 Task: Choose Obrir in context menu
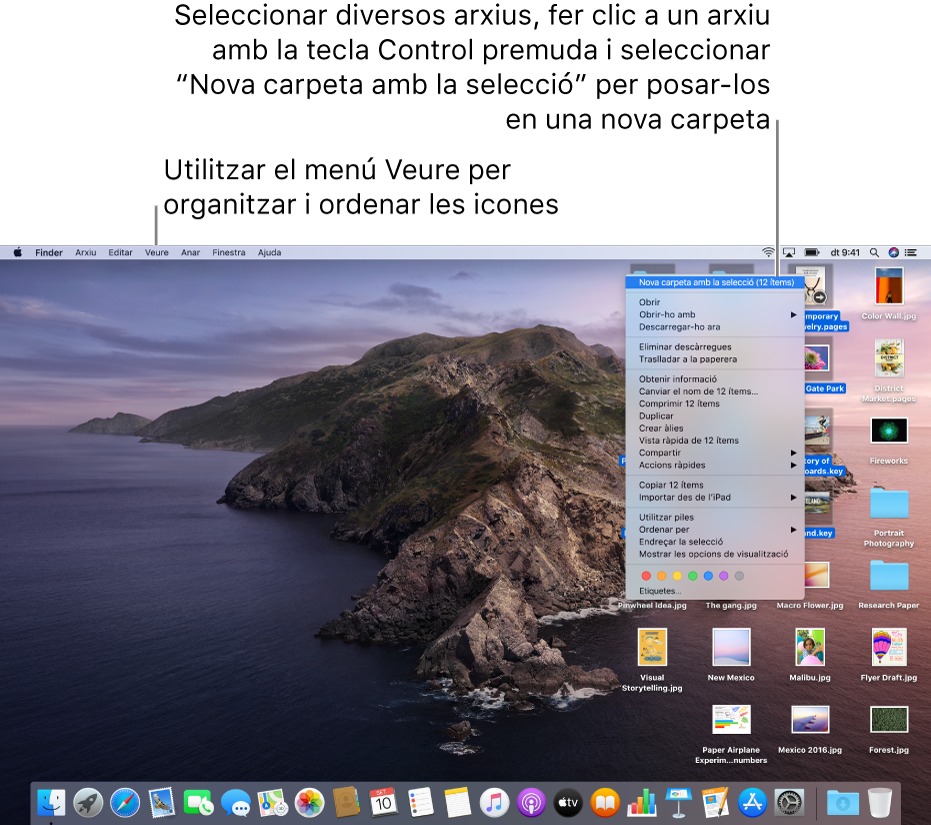(715, 302)
